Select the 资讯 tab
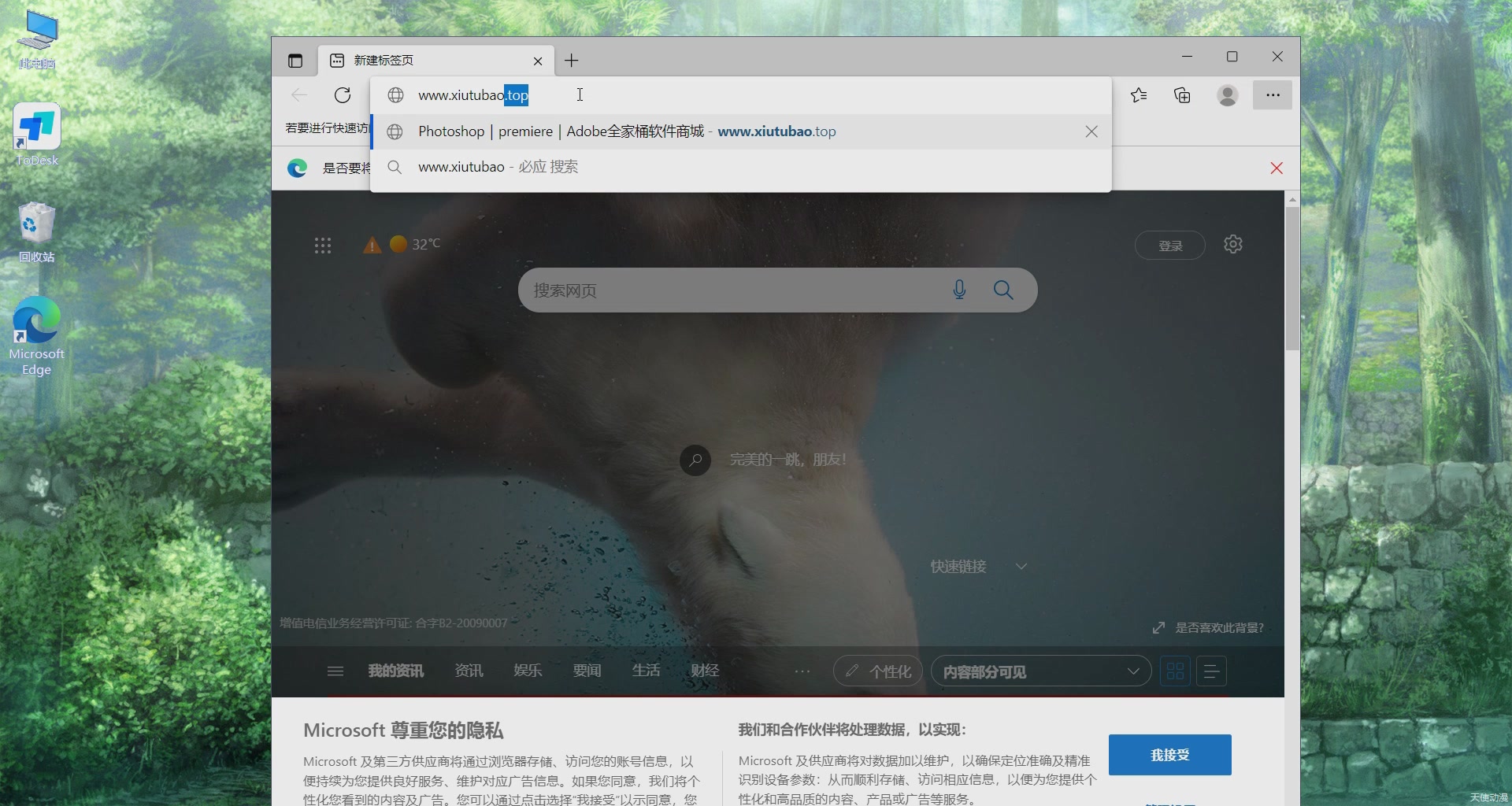 (469, 671)
